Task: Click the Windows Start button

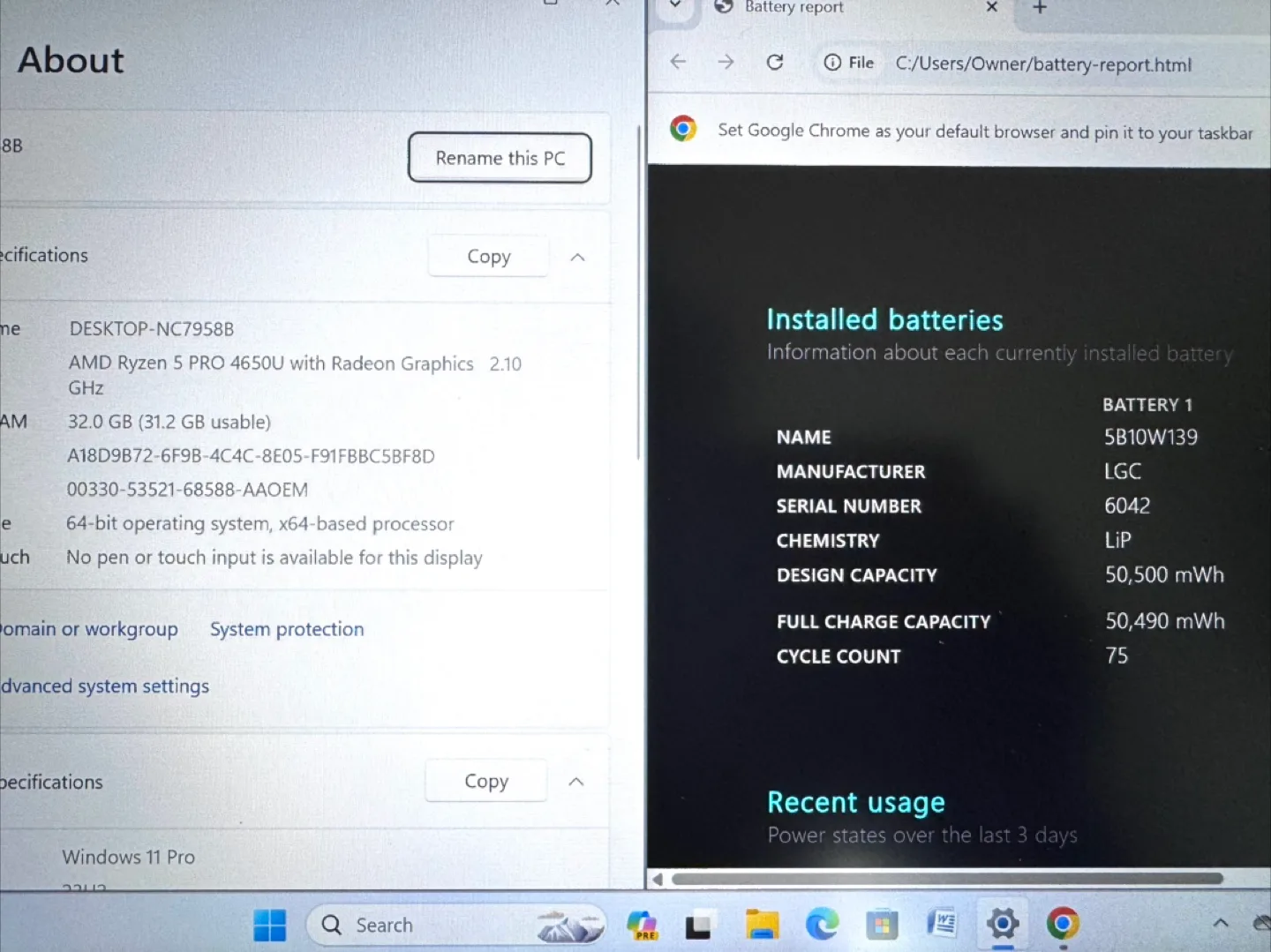Action: [269, 925]
